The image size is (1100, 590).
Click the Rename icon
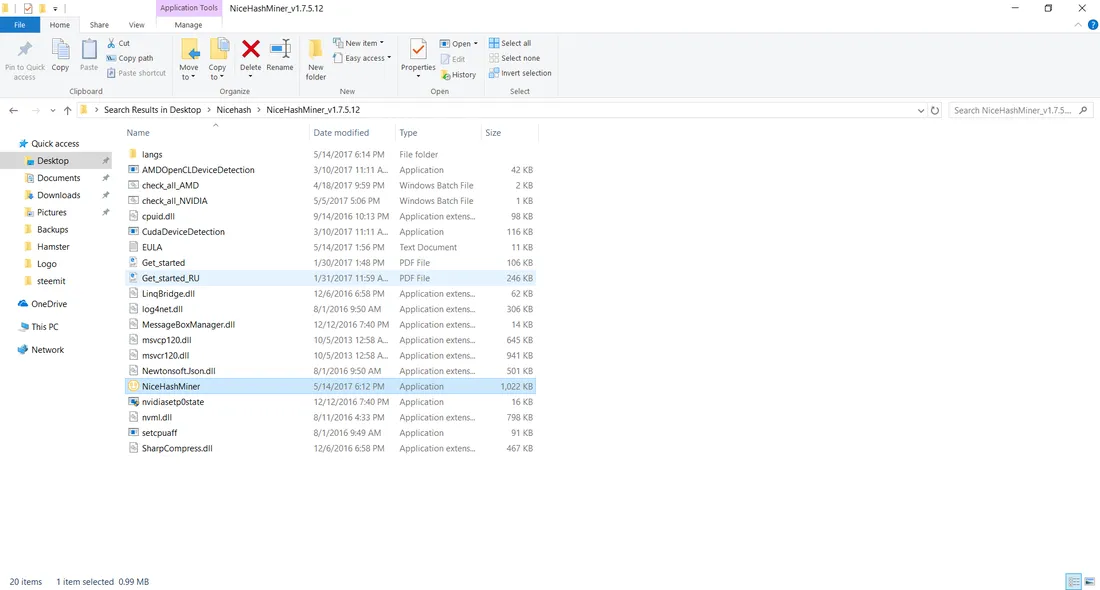280,49
